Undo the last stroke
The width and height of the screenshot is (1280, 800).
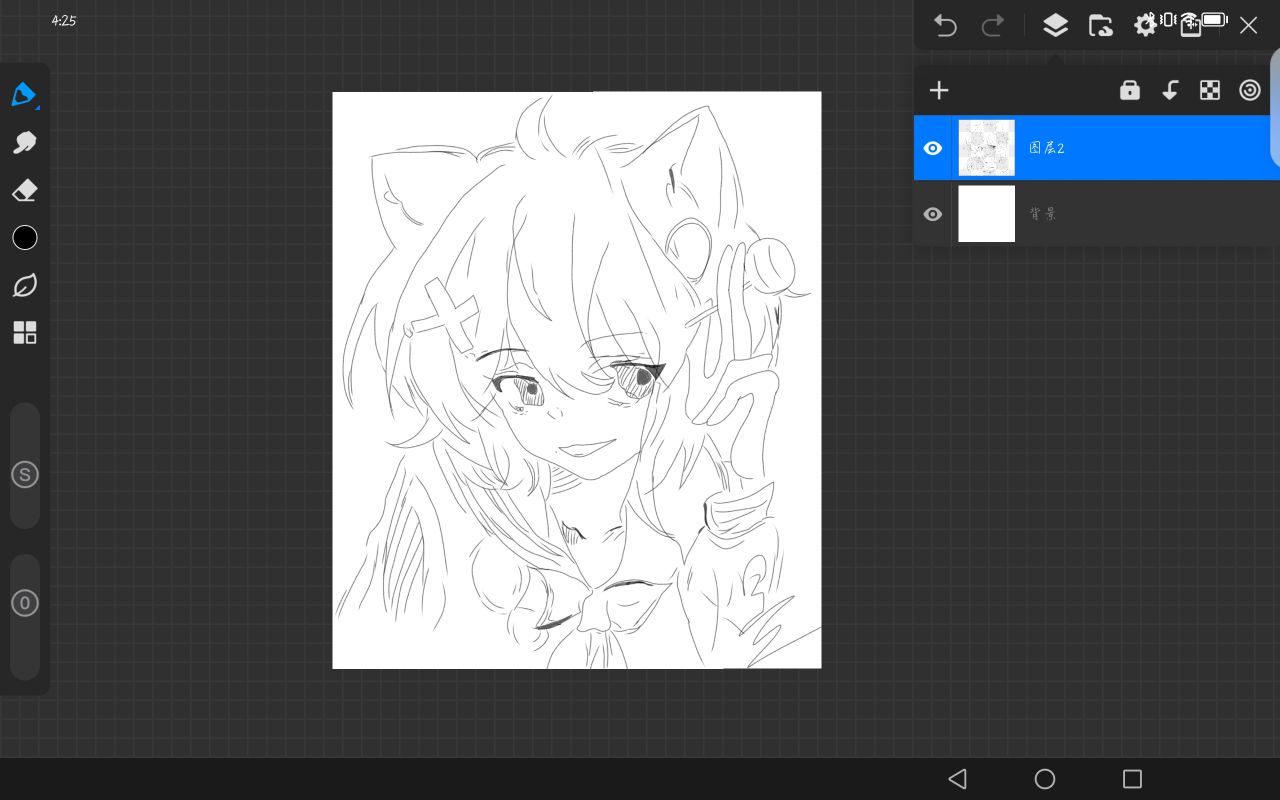pos(945,26)
